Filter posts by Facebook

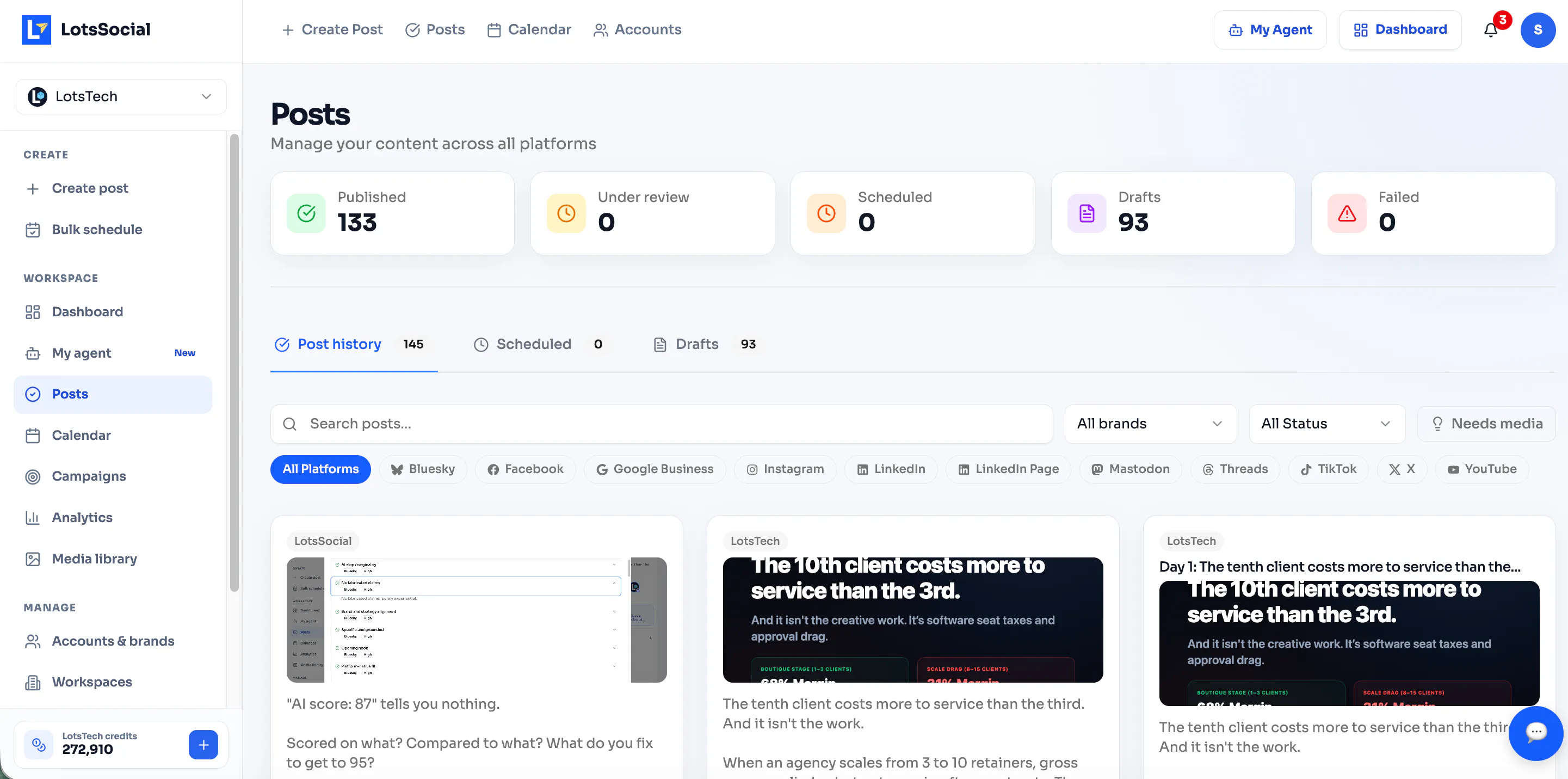[x=526, y=469]
